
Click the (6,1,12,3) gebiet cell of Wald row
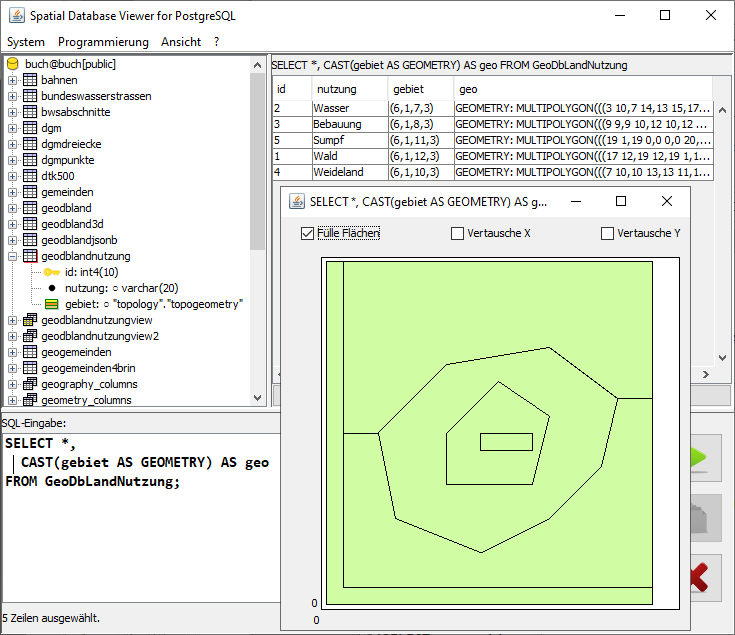point(421,156)
